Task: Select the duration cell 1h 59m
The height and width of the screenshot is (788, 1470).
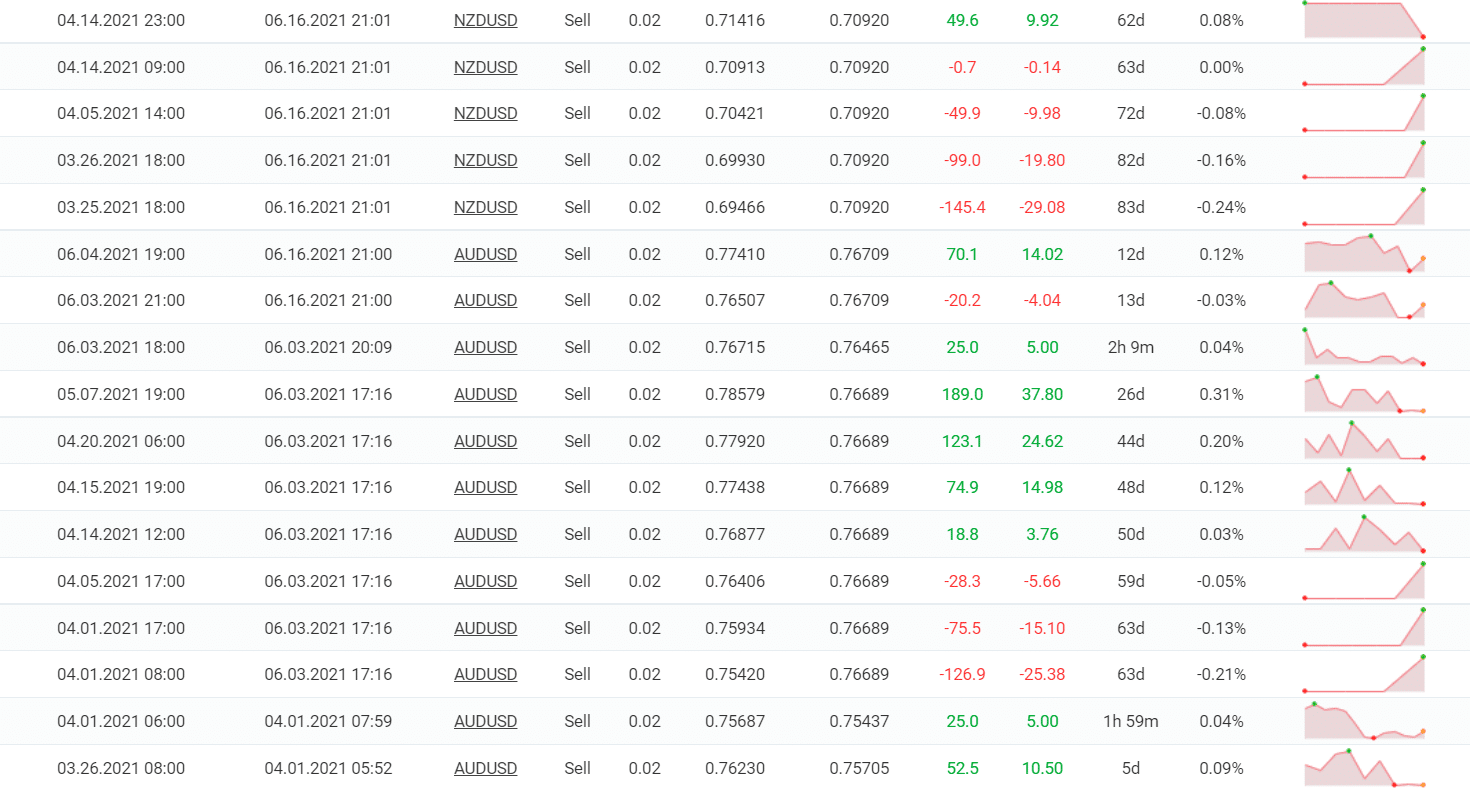Action: [1131, 721]
